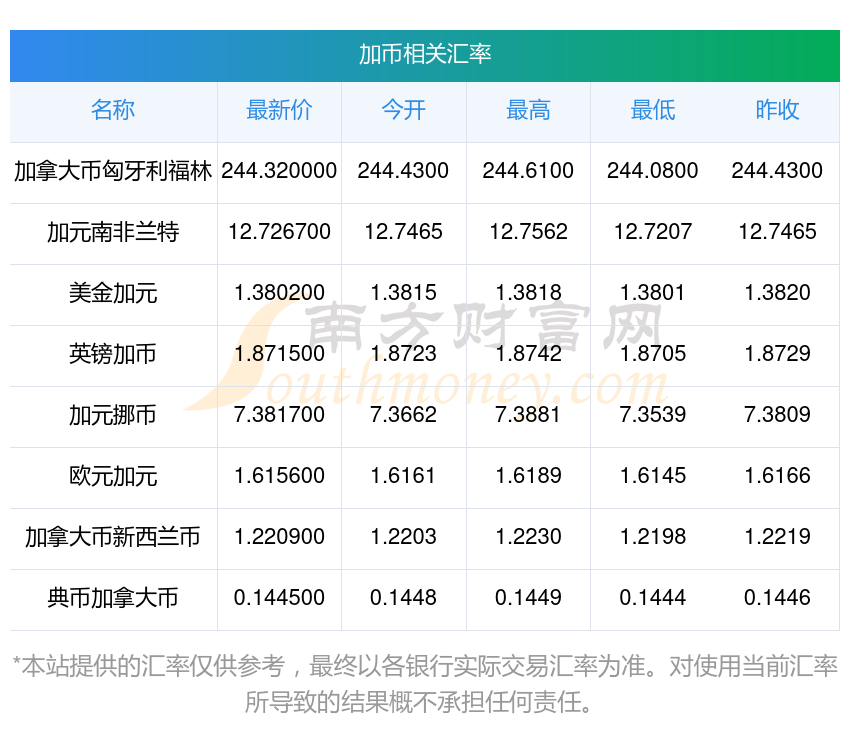Select lowest value 244.0800
Image resolution: width=850 pixels, height=733 pixels.
(x=653, y=171)
